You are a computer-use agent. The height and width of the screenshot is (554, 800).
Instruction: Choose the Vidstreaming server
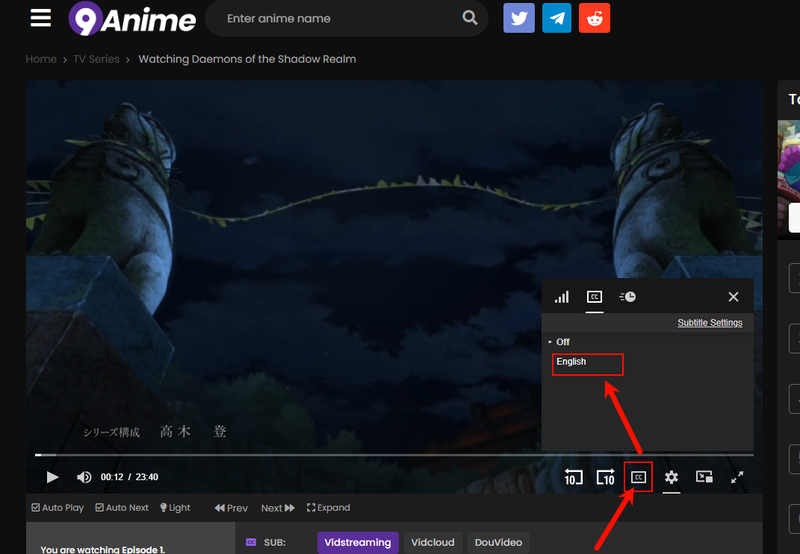[357, 542]
